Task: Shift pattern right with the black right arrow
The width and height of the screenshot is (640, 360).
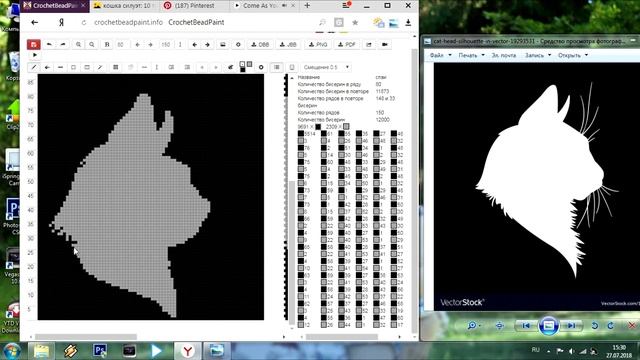Action: tap(207, 44)
